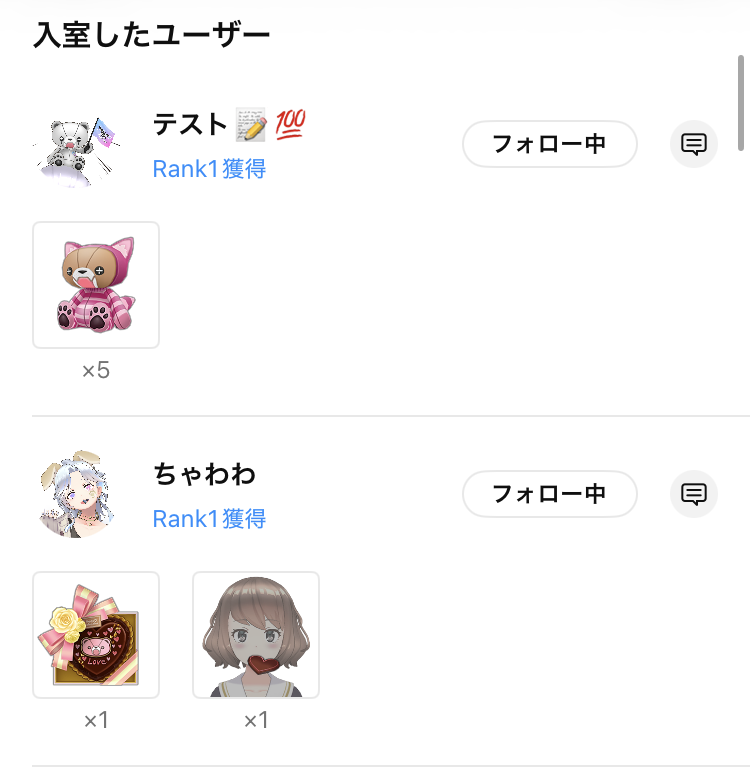Select the pink cat-hooded bear gift
The width and height of the screenshot is (750, 769).
[96, 285]
